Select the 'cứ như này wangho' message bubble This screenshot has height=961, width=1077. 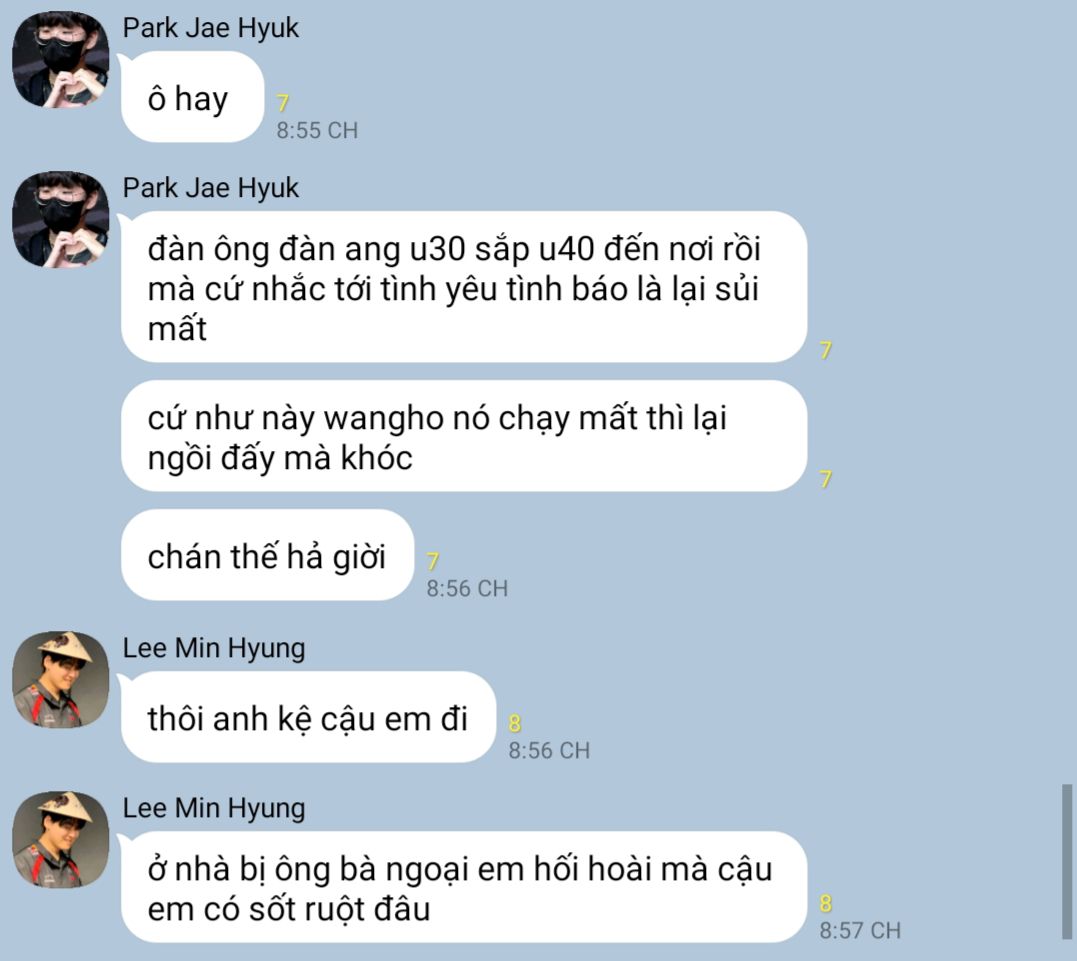pos(464,436)
